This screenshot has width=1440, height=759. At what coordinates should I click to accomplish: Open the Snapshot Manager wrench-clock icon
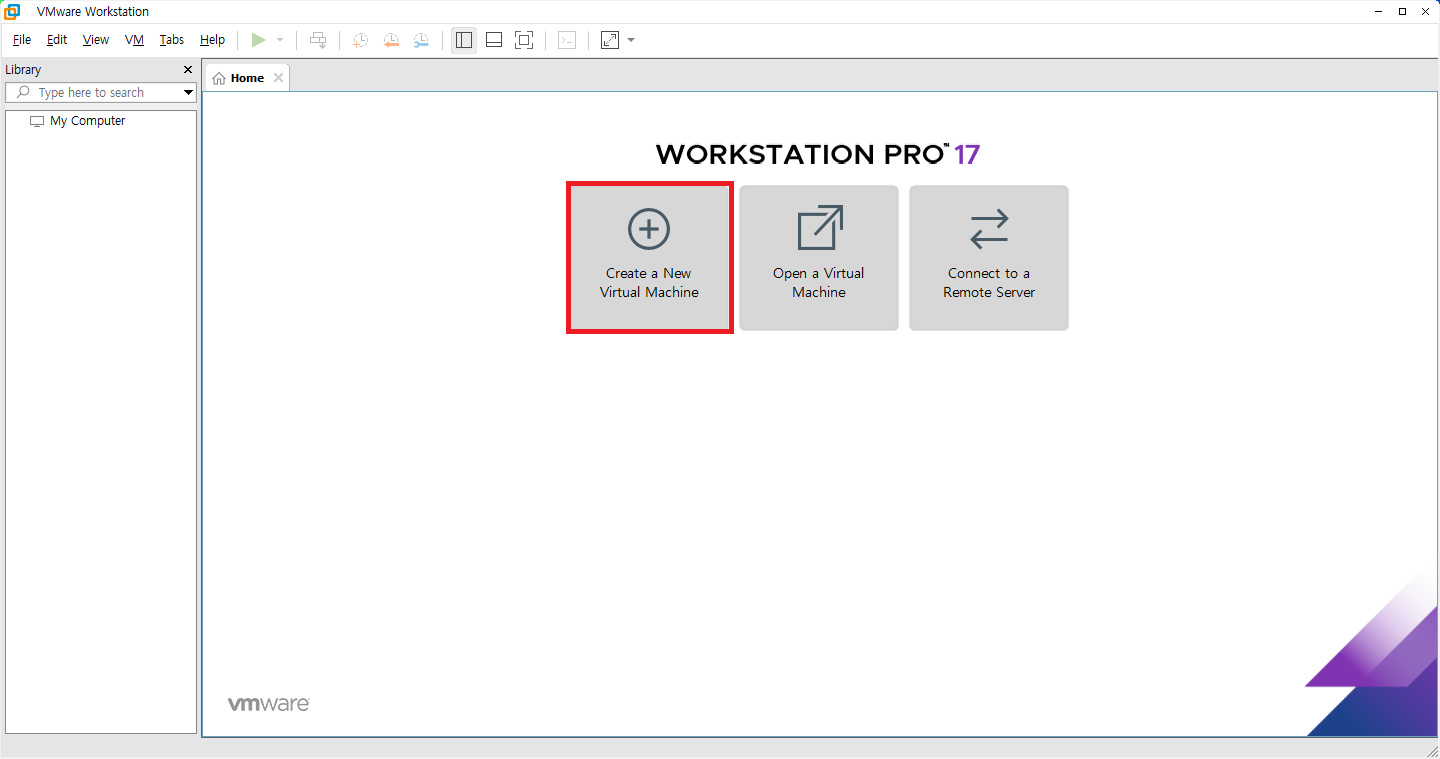pos(422,40)
